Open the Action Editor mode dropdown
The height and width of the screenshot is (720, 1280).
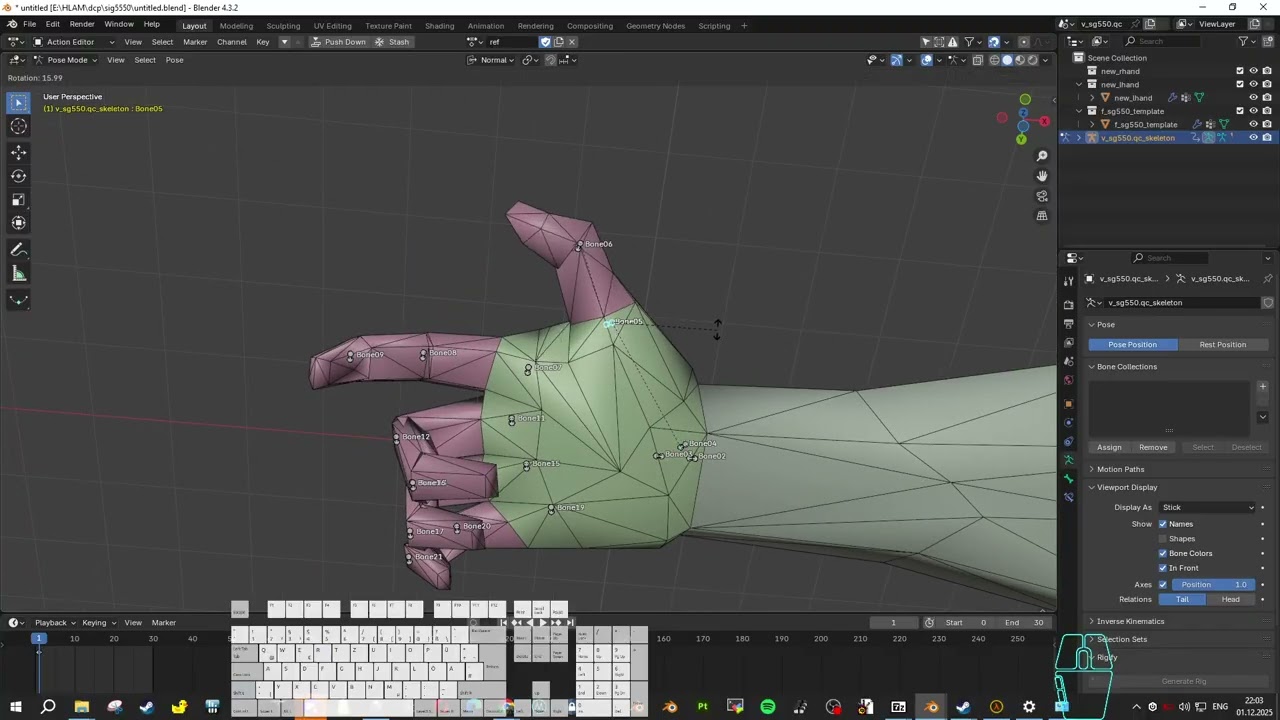74,42
